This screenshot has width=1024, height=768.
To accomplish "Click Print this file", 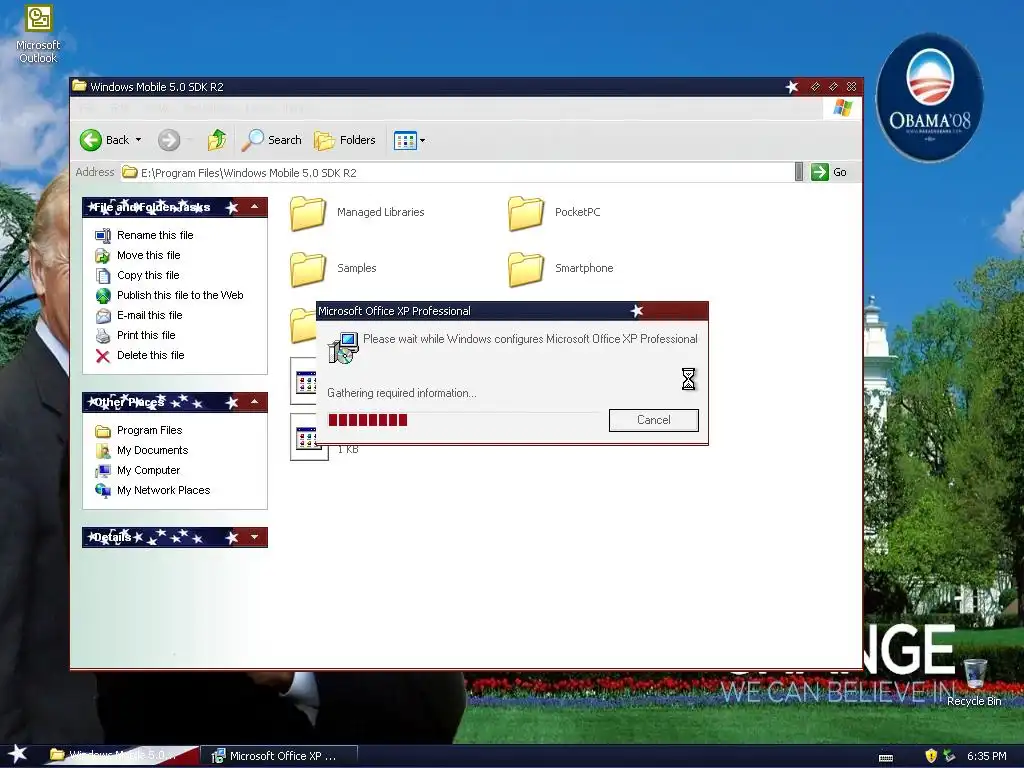I will (x=146, y=335).
